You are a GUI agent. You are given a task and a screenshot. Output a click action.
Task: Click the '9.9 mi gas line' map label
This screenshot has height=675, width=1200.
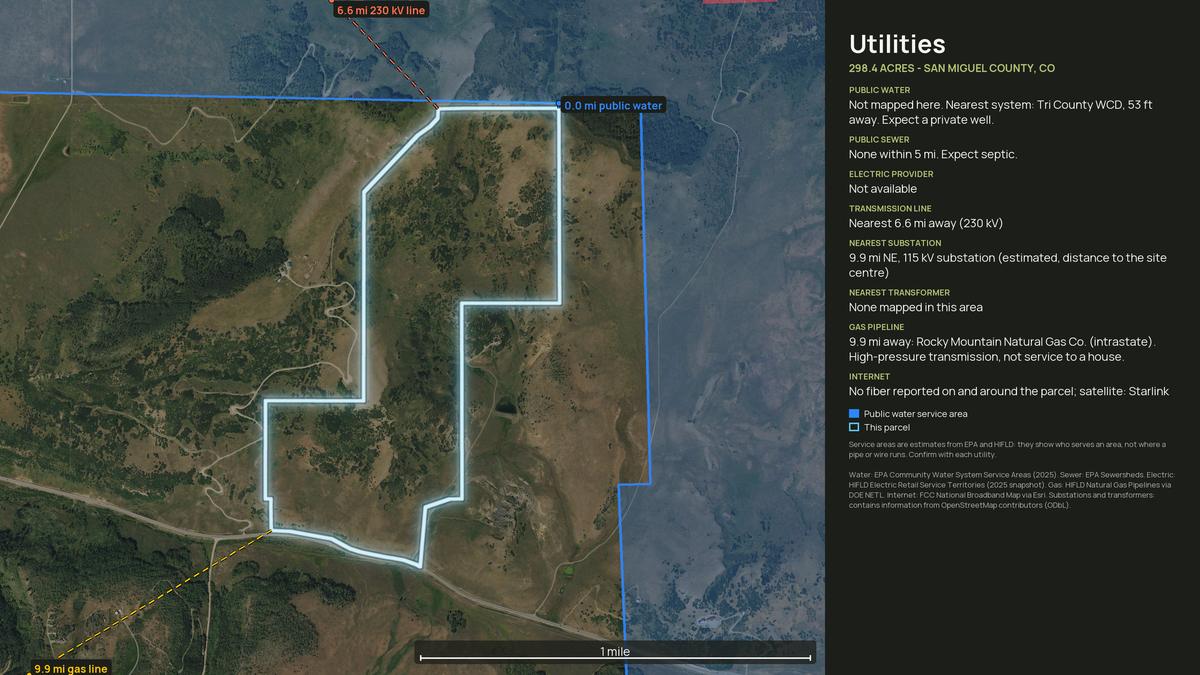pos(70,669)
